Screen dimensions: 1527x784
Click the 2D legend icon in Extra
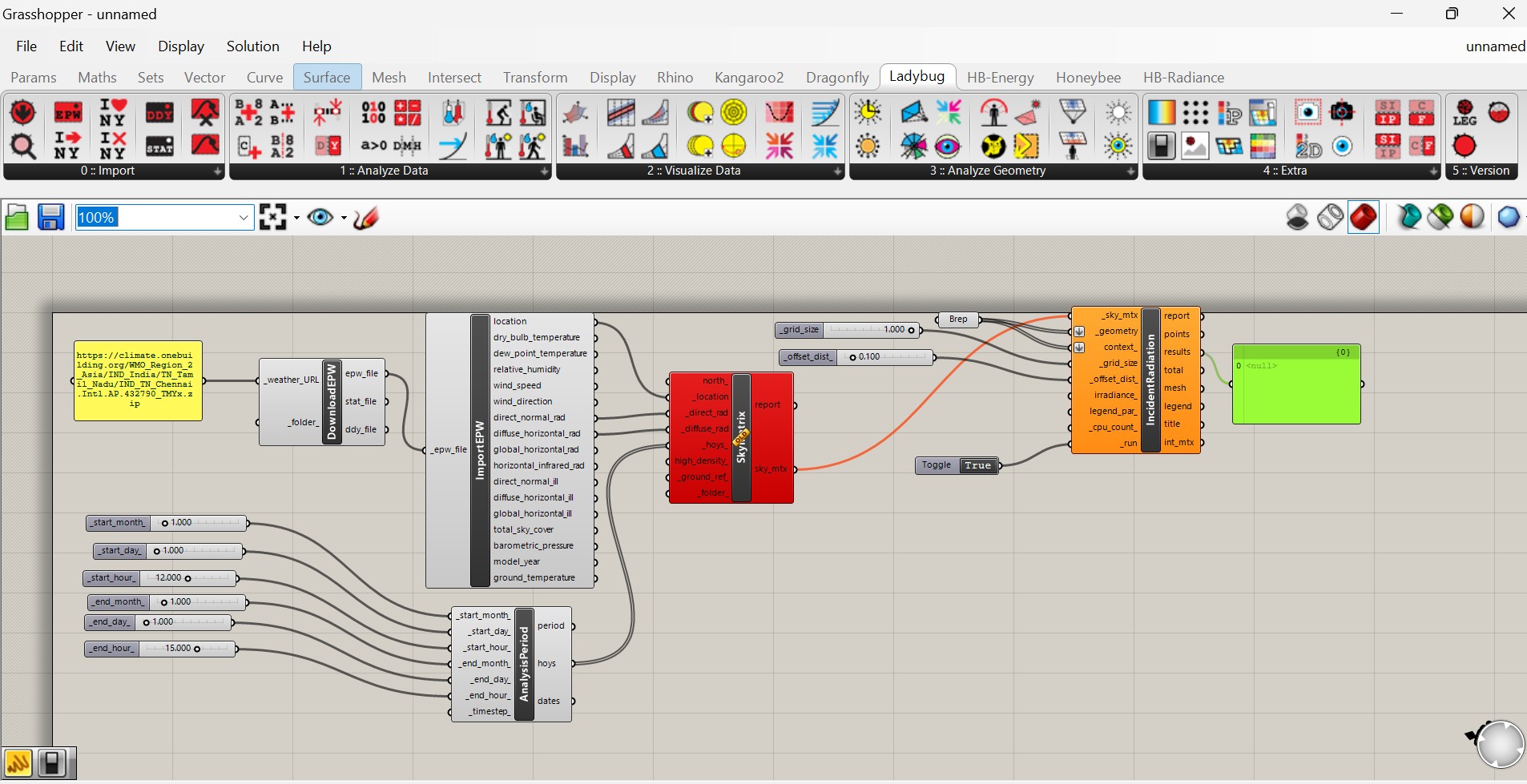pos(1307,147)
